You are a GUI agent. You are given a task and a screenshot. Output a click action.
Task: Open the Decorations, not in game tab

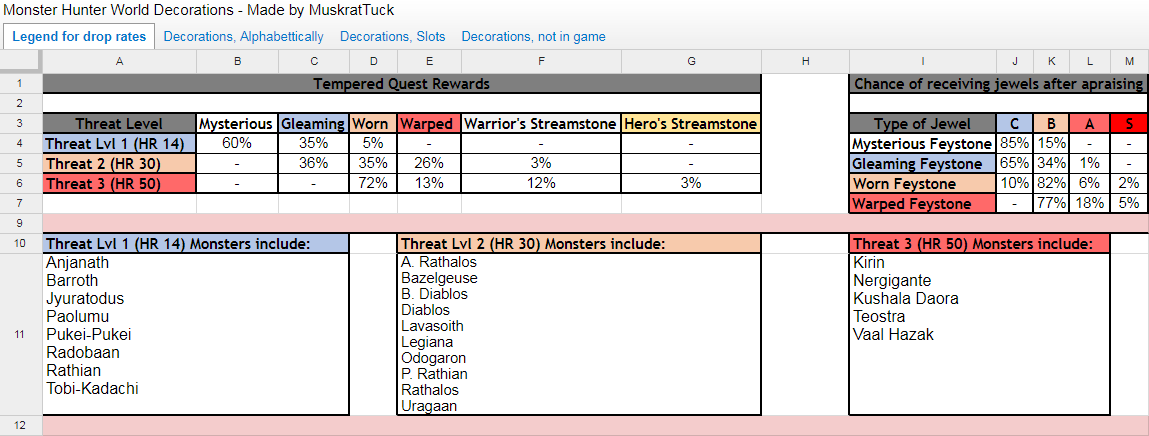point(533,37)
